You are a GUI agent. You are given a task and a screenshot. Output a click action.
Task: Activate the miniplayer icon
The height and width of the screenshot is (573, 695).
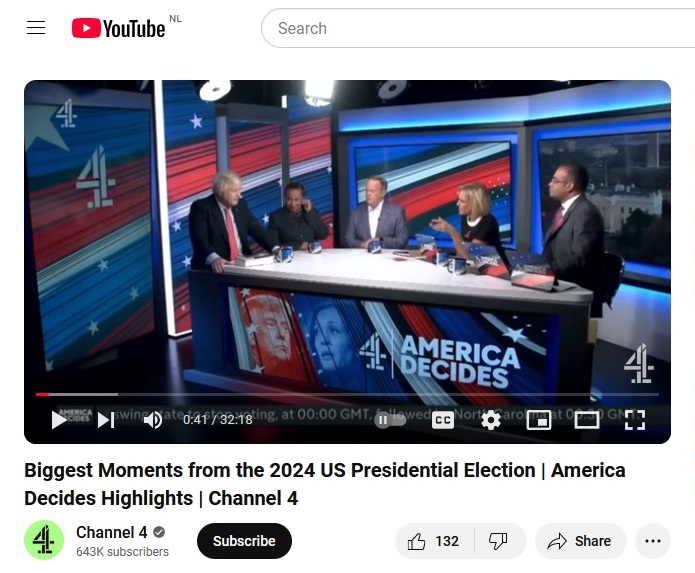coord(539,420)
